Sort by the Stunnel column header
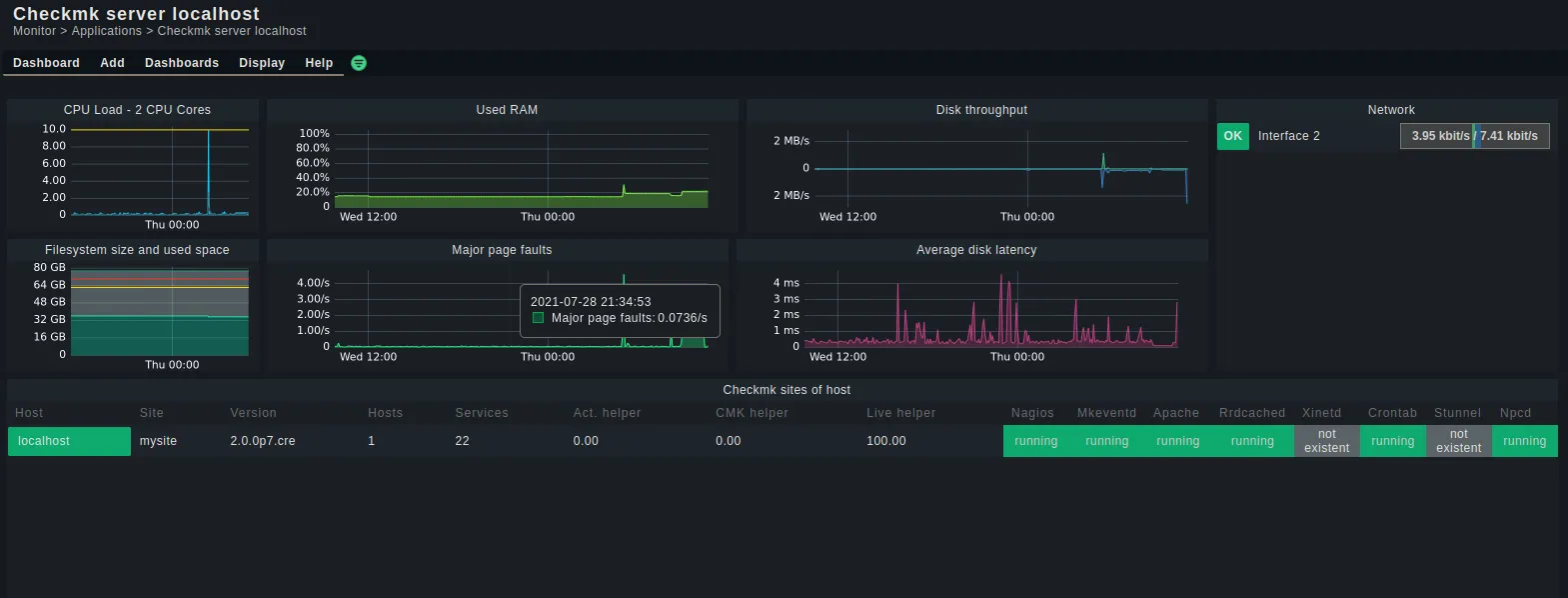This screenshot has height=598, width=1568. click(x=1457, y=413)
